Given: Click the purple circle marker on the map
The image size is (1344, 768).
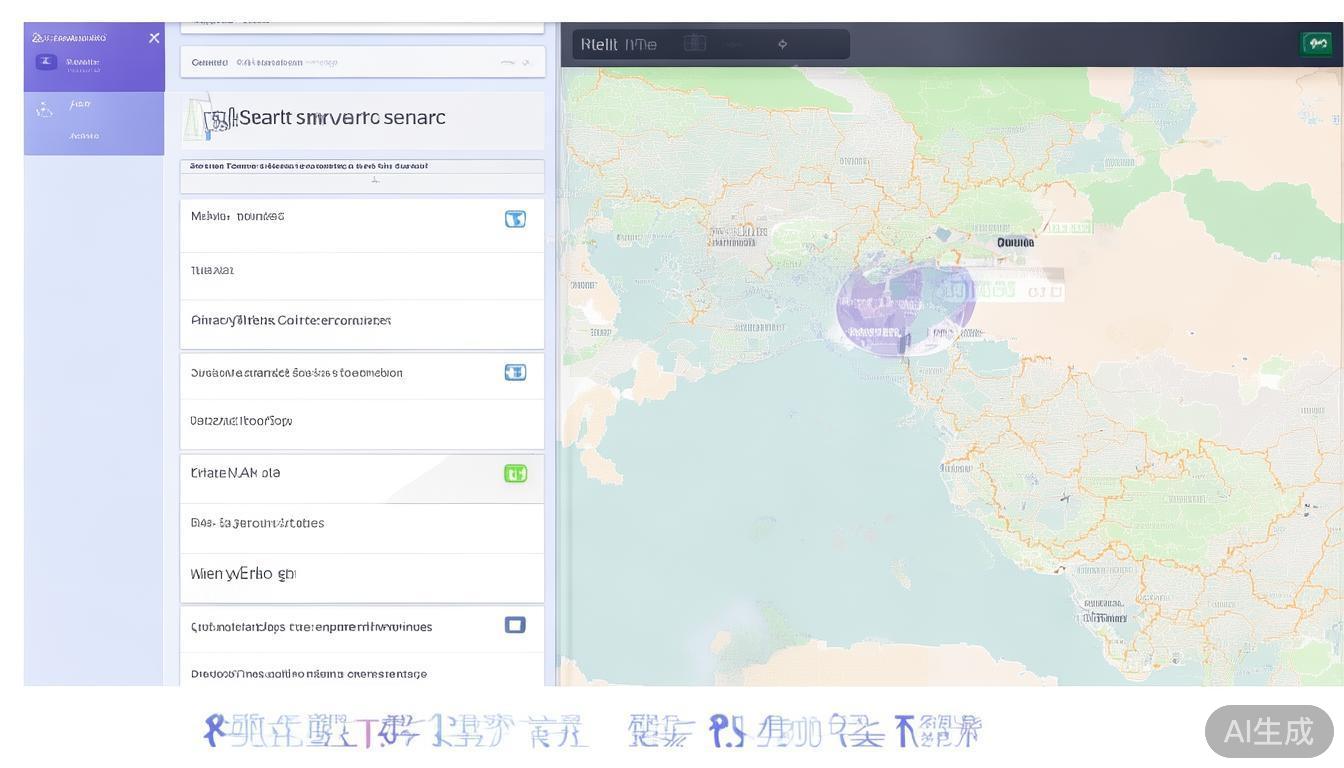Looking at the screenshot, I should (x=904, y=308).
